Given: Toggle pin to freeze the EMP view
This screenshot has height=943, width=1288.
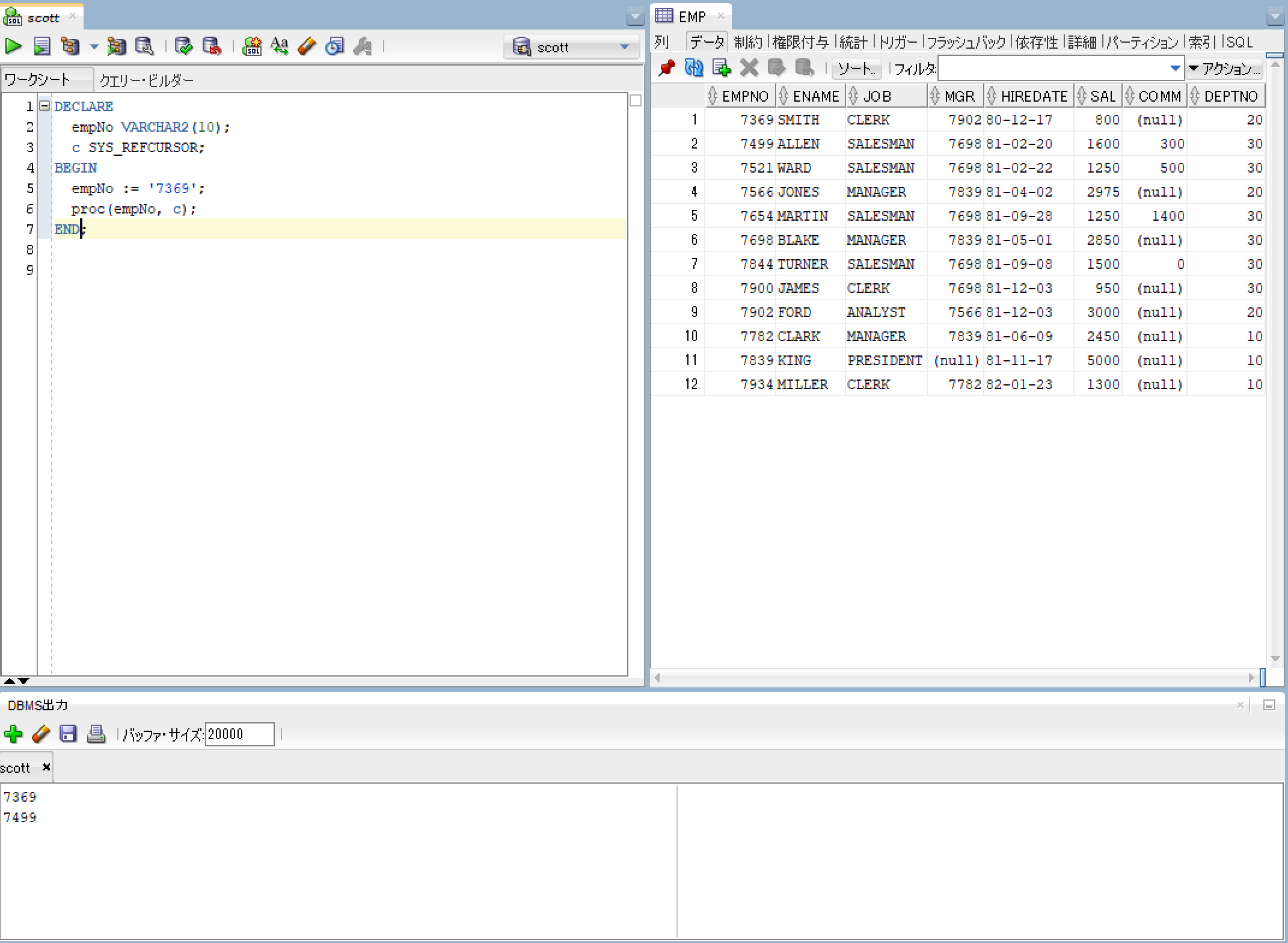Looking at the screenshot, I should click(x=666, y=68).
